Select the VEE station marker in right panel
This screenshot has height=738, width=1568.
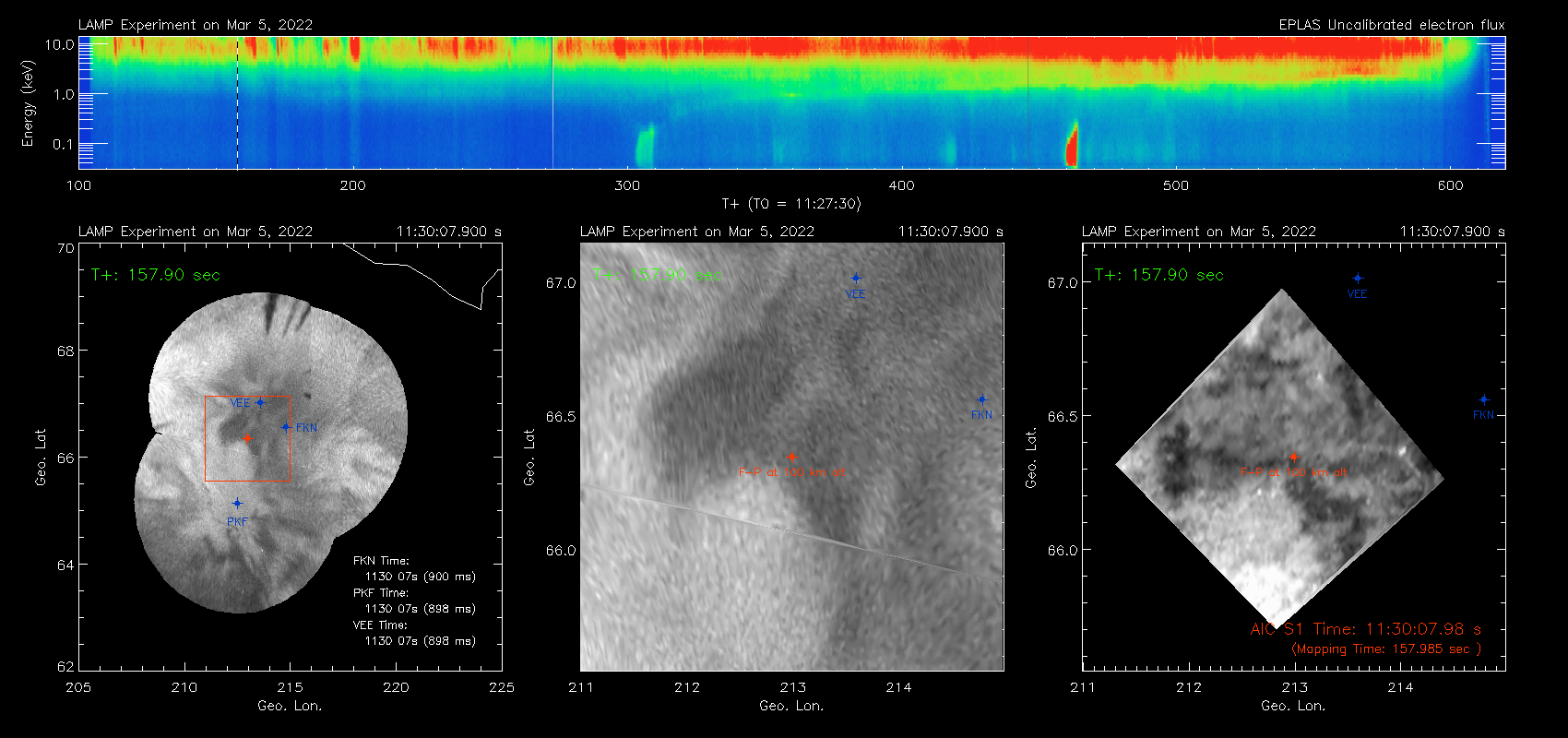tap(1358, 278)
